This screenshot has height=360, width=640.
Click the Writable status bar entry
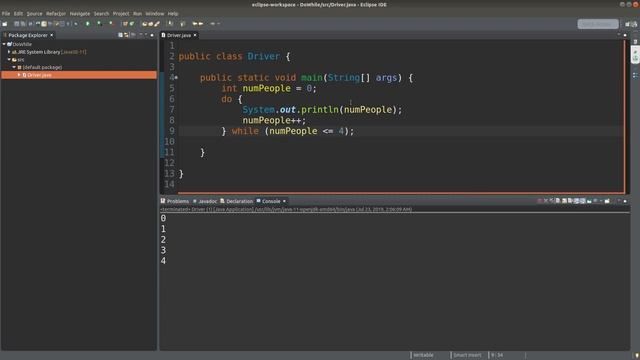point(423,355)
